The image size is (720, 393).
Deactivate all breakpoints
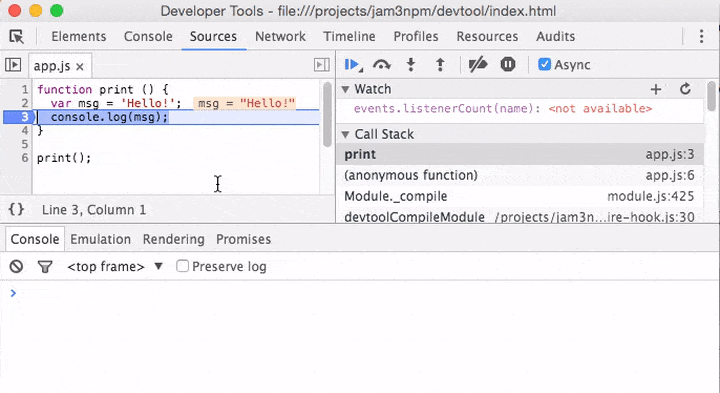click(478, 65)
